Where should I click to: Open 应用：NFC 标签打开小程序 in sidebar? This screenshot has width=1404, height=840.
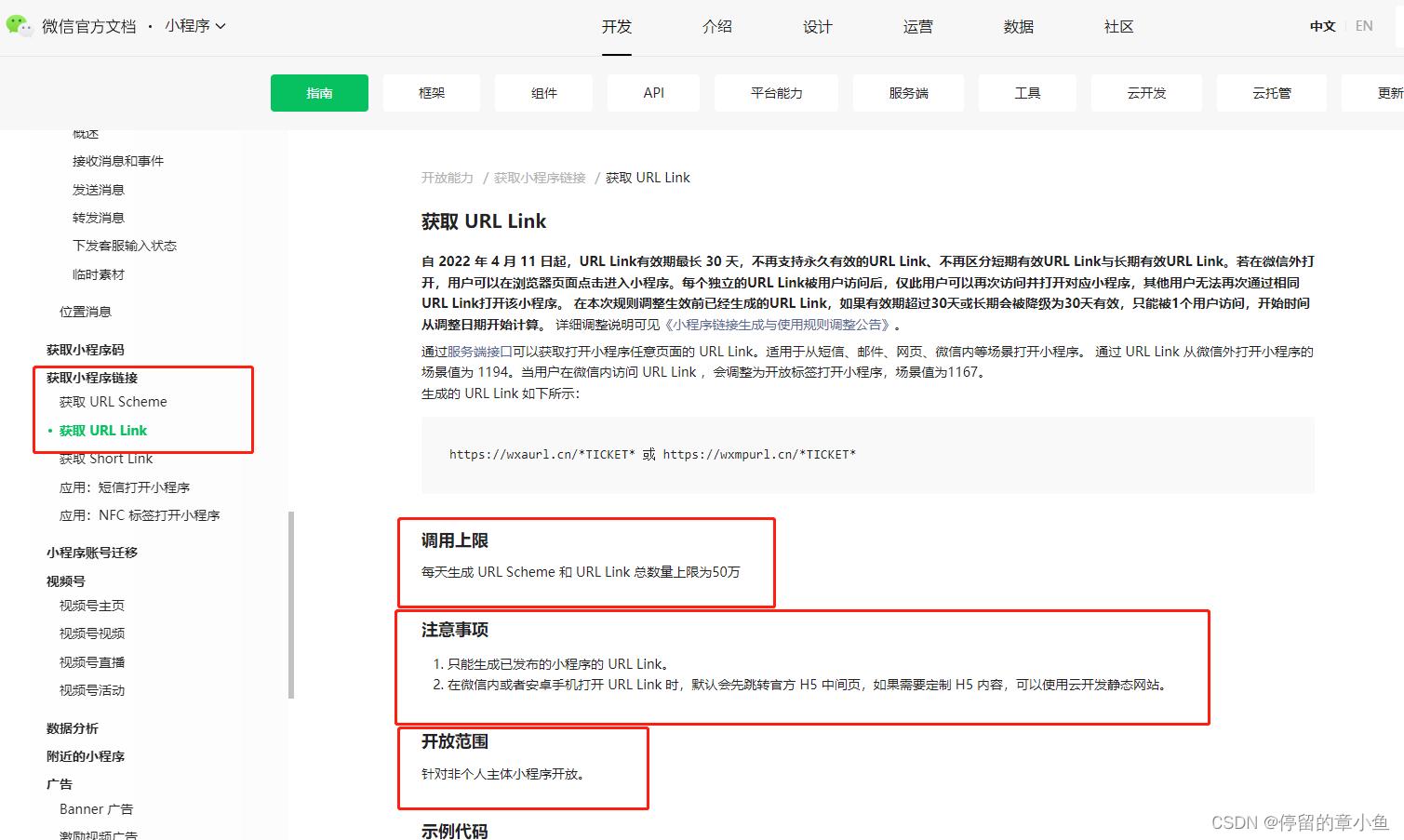140,515
